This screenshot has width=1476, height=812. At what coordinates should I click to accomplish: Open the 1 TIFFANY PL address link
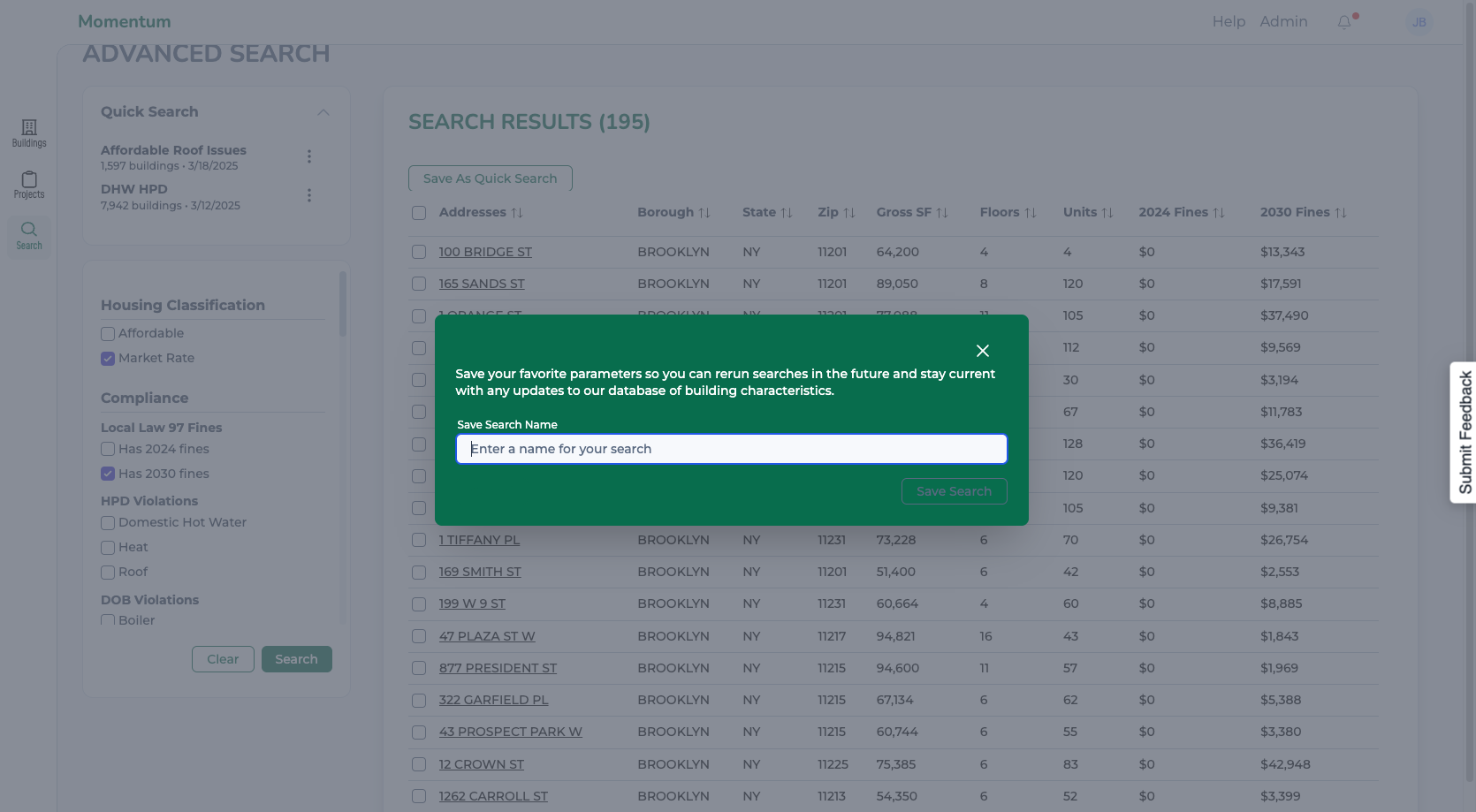coord(479,540)
